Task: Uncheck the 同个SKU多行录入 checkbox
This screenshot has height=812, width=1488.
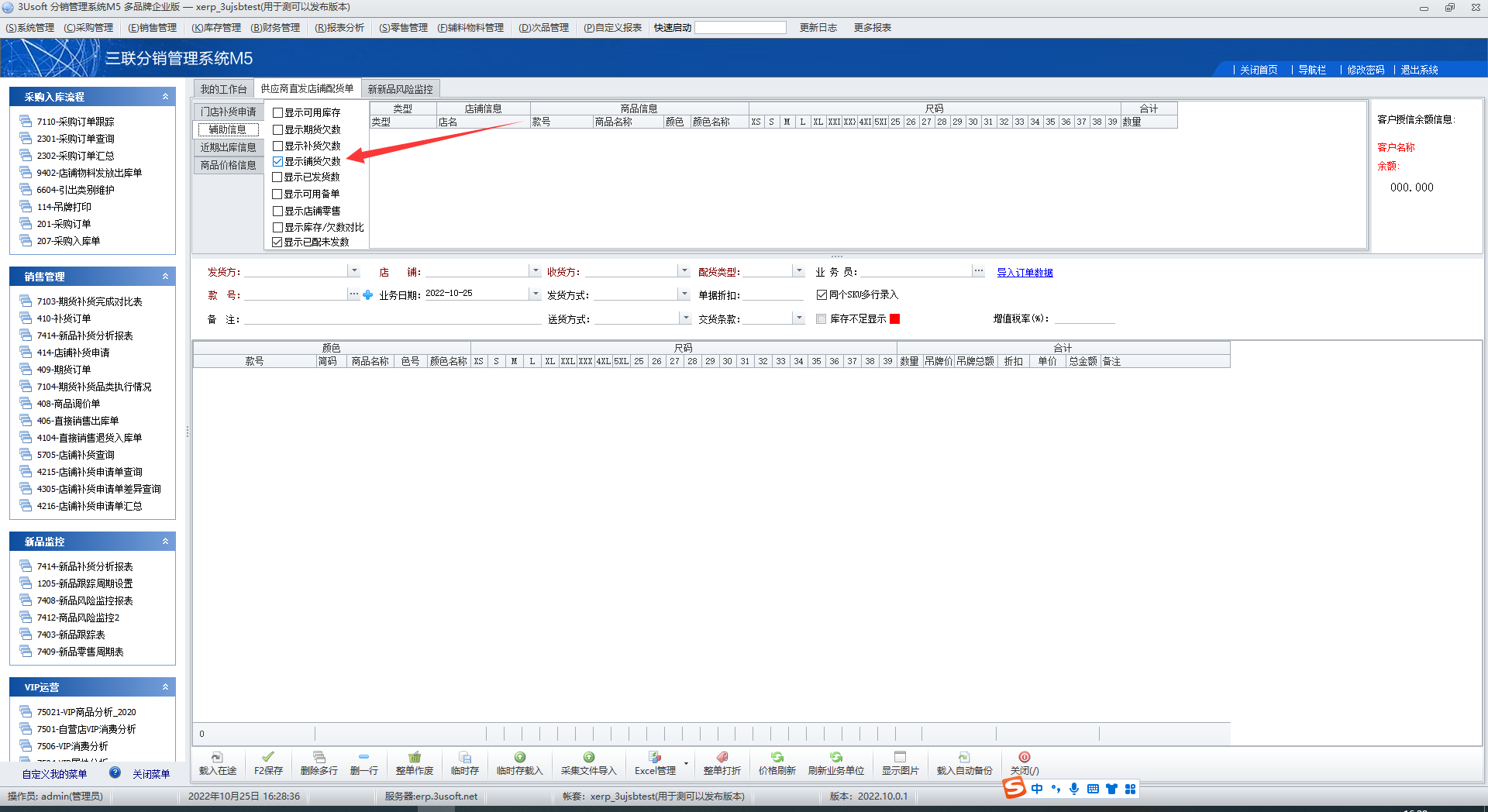Action: coord(821,294)
